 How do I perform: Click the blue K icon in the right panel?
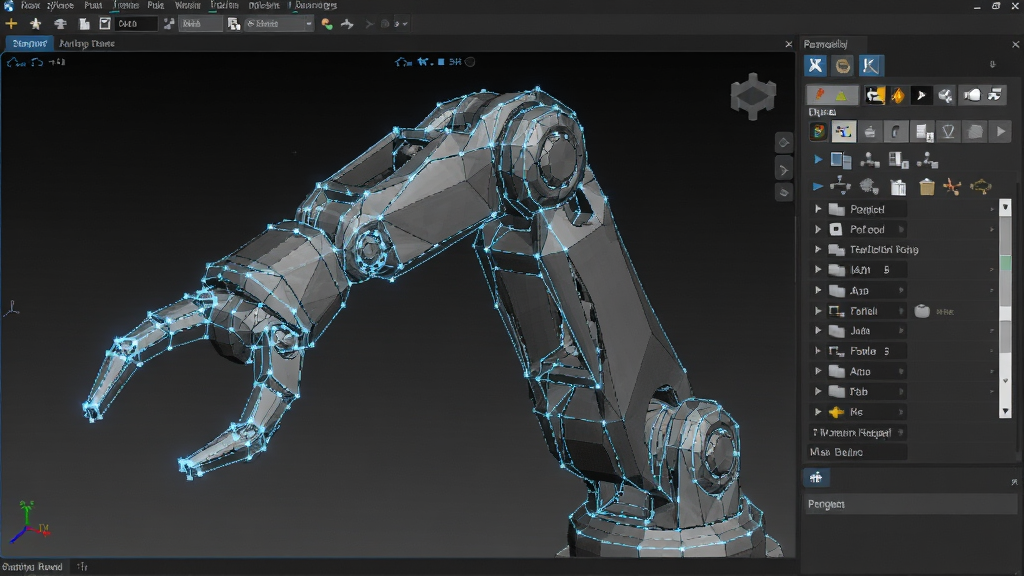(871, 65)
